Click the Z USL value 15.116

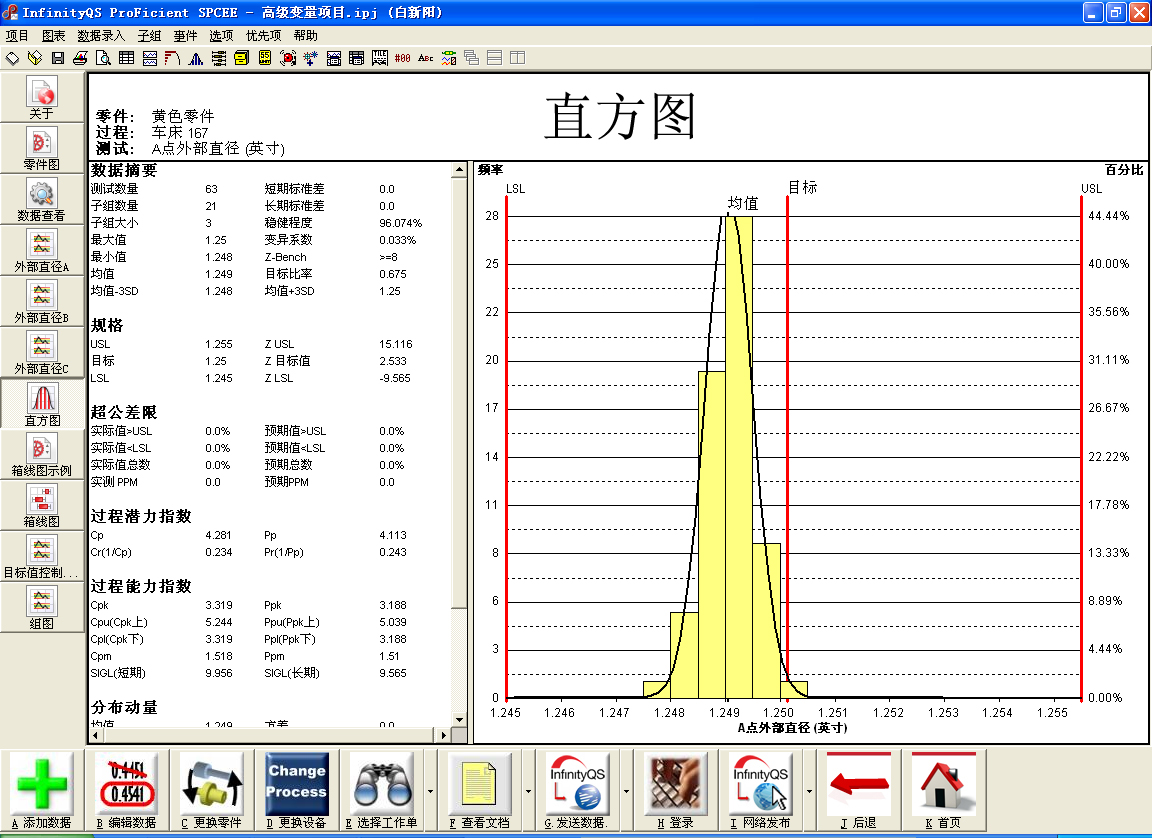[x=396, y=344]
